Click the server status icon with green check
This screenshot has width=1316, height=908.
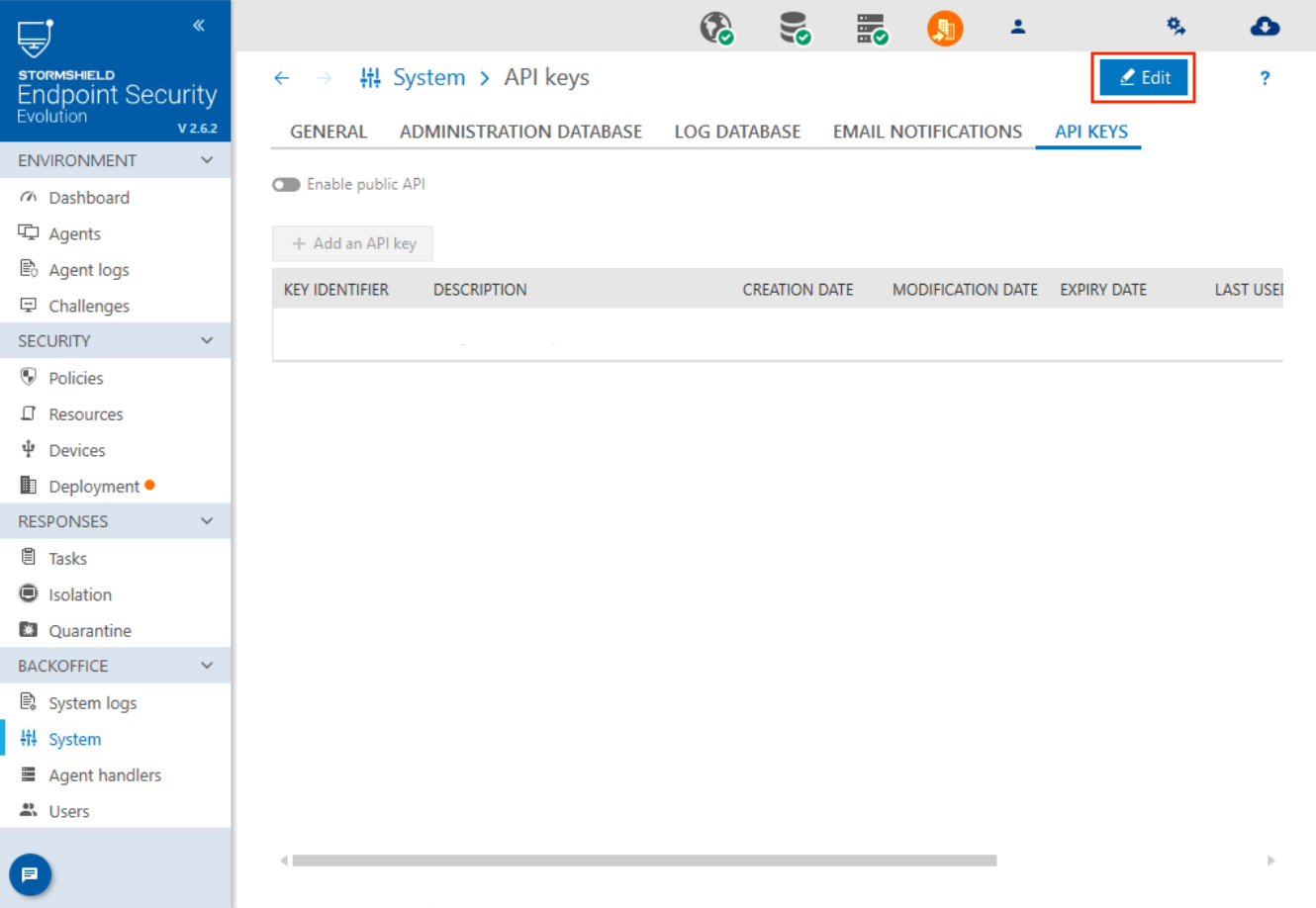[x=871, y=29]
